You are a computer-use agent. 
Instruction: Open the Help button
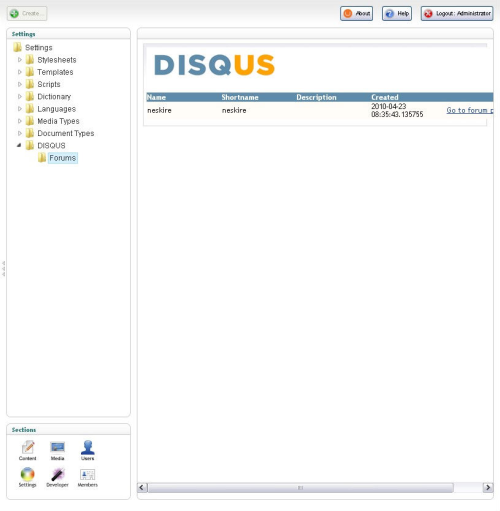point(397,14)
